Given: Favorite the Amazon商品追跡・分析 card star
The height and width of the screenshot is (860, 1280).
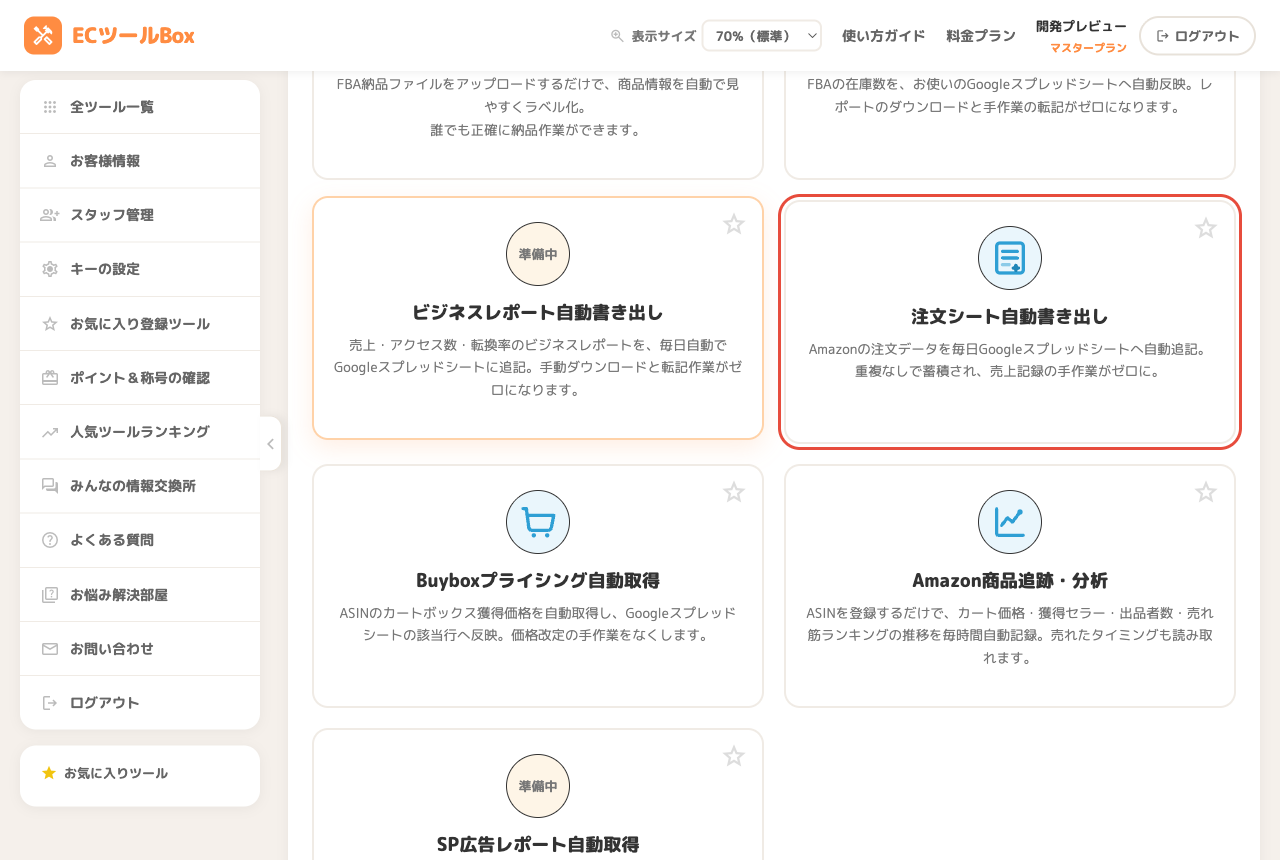Looking at the screenshot, I should [1206, 492].
